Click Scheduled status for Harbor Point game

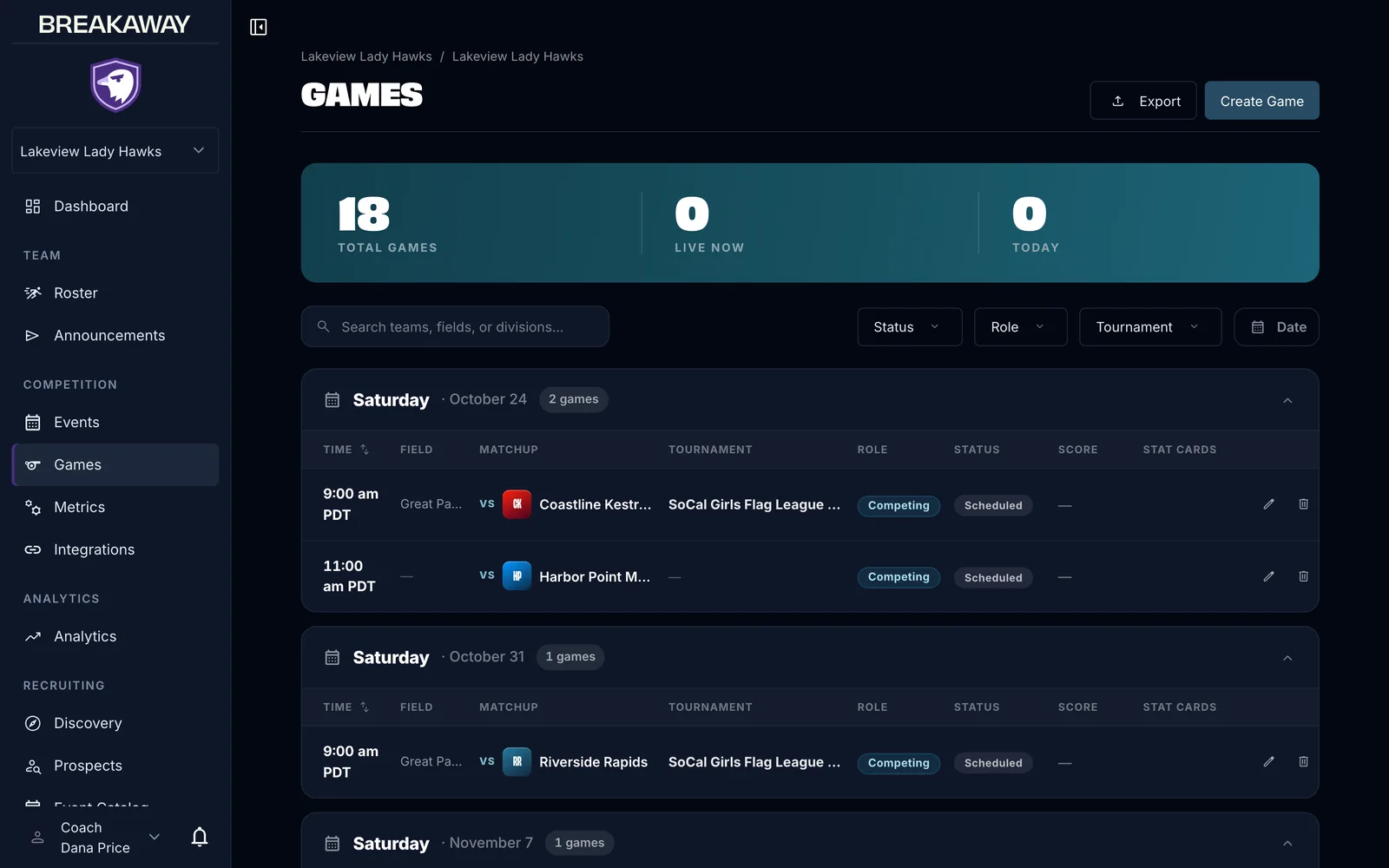pos(993,577)
